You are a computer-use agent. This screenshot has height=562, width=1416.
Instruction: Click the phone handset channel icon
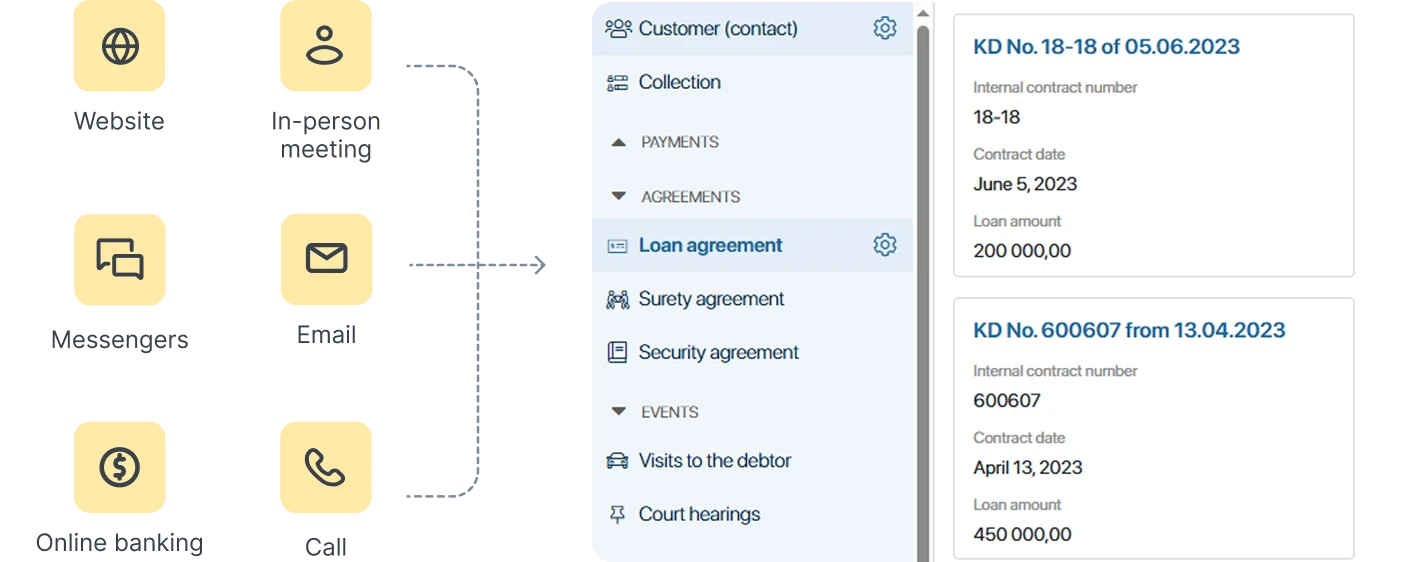click(326, 466)
